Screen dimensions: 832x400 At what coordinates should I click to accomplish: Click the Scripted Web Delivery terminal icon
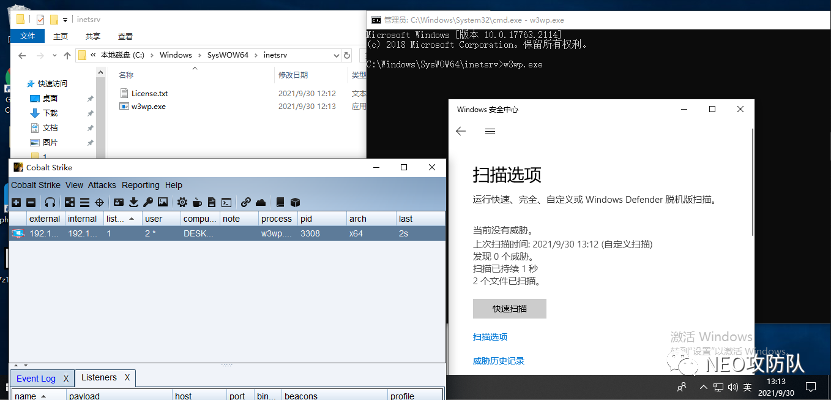click(226, 202)
